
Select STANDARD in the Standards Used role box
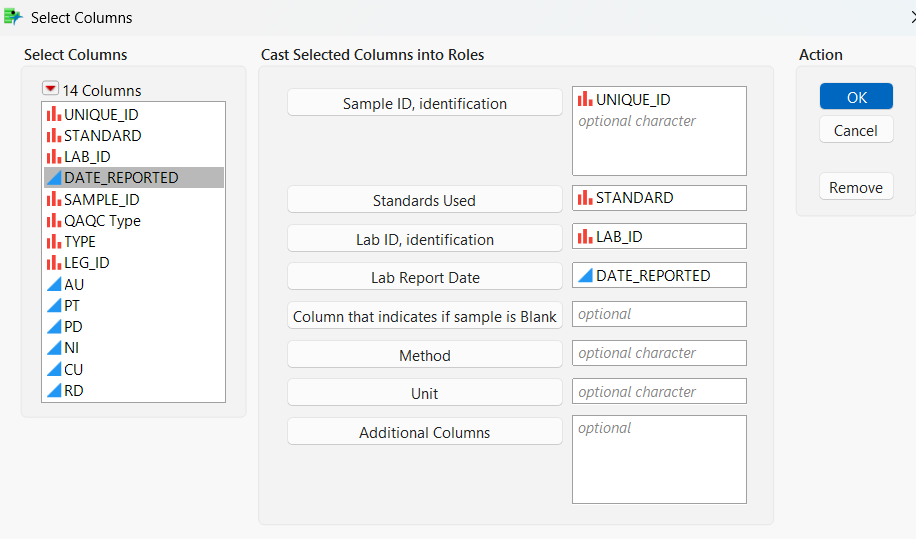[659, 198]
